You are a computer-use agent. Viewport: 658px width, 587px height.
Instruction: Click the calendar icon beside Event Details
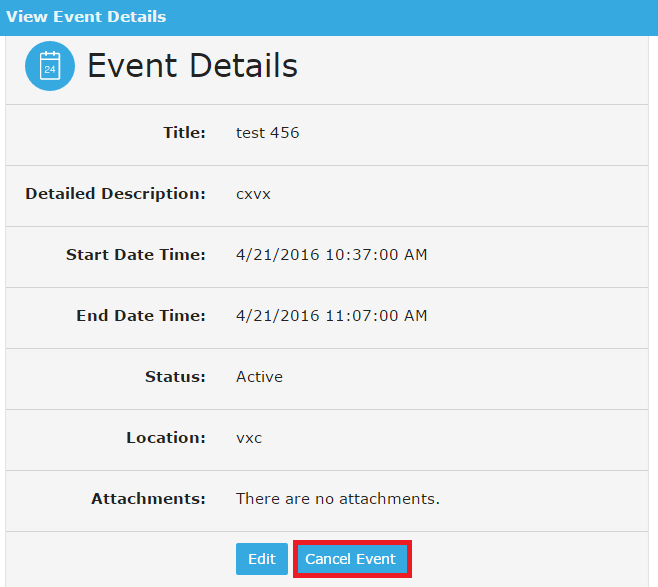point(50,66)
